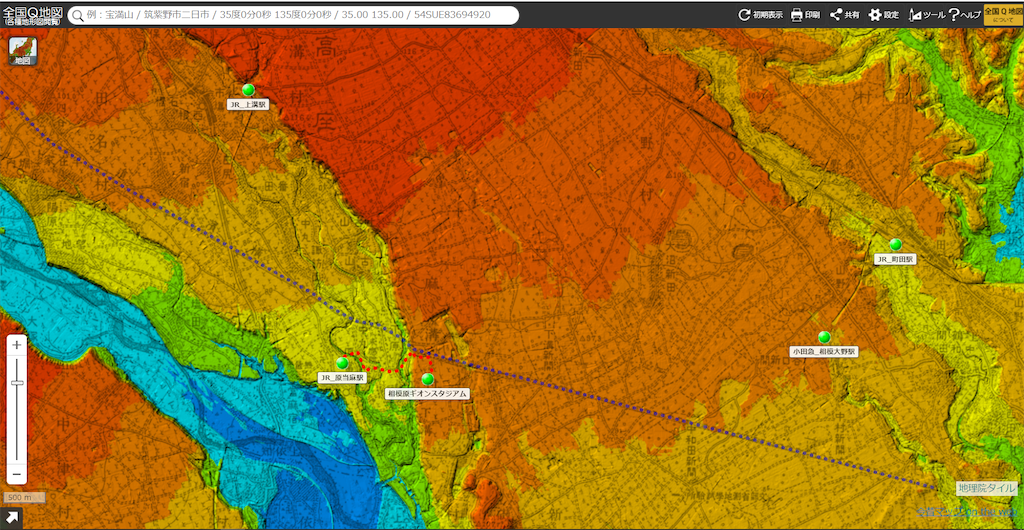Click the zoom slider handle
Image resolution: width=1024 pixels, height=530 pixels.
[x=17, y=384]
